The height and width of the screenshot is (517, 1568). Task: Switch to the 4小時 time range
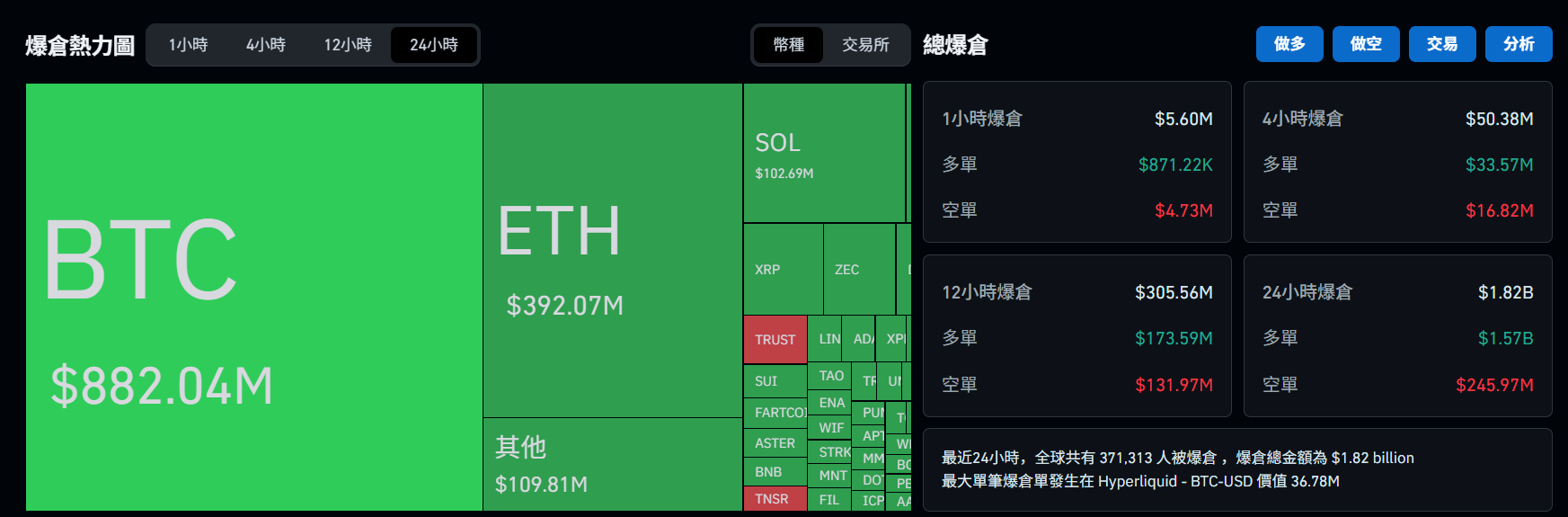point(266,45)
